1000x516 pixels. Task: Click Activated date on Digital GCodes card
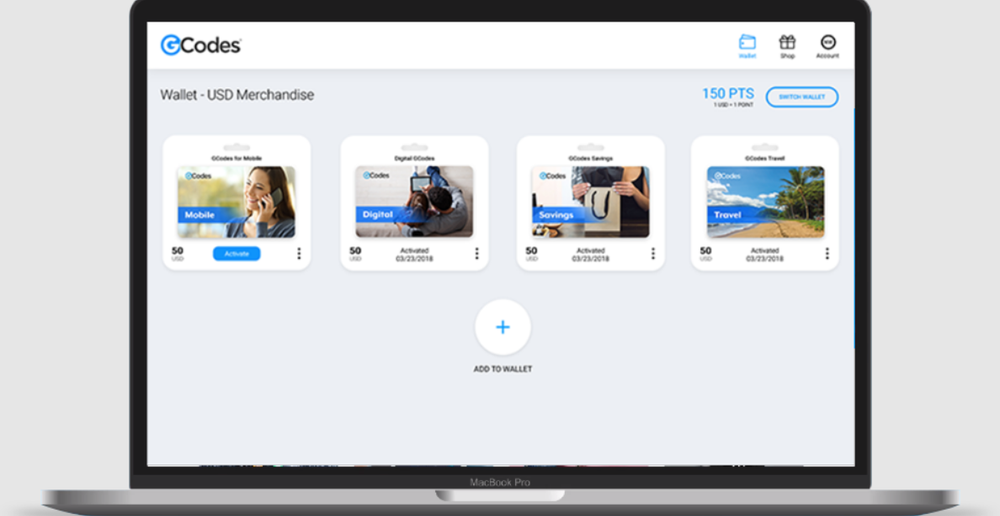[x=415, y=254]
